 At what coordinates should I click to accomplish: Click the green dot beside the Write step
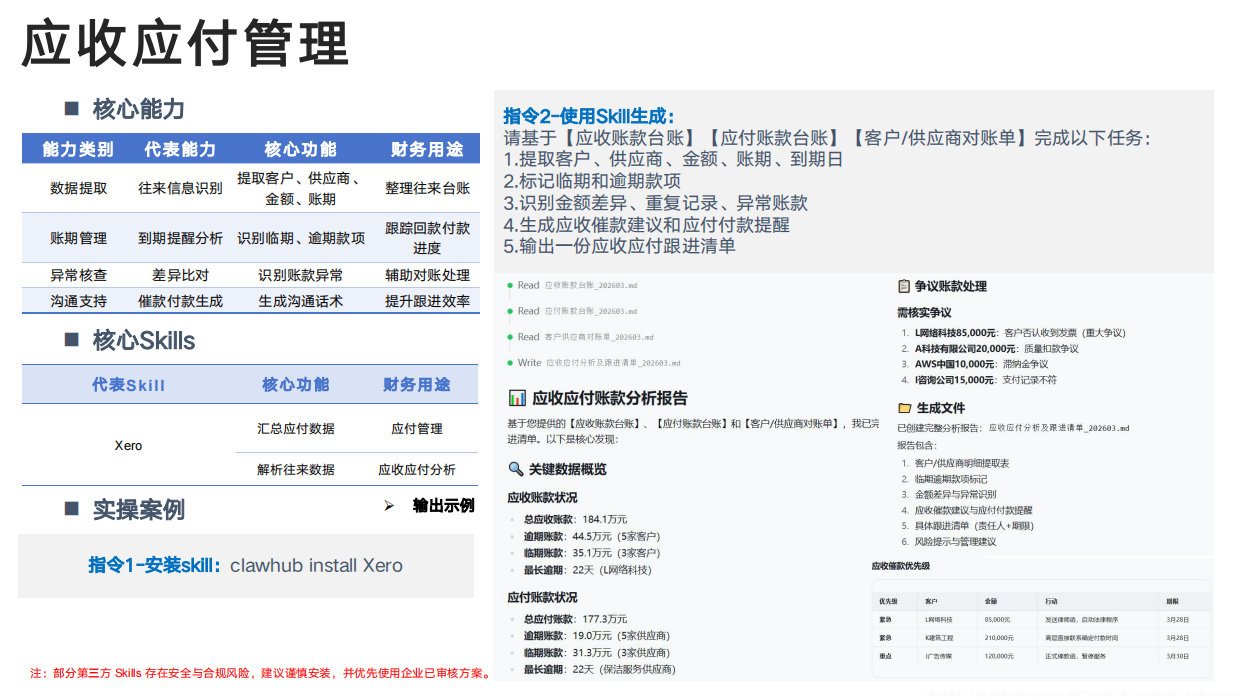(509, 362)
